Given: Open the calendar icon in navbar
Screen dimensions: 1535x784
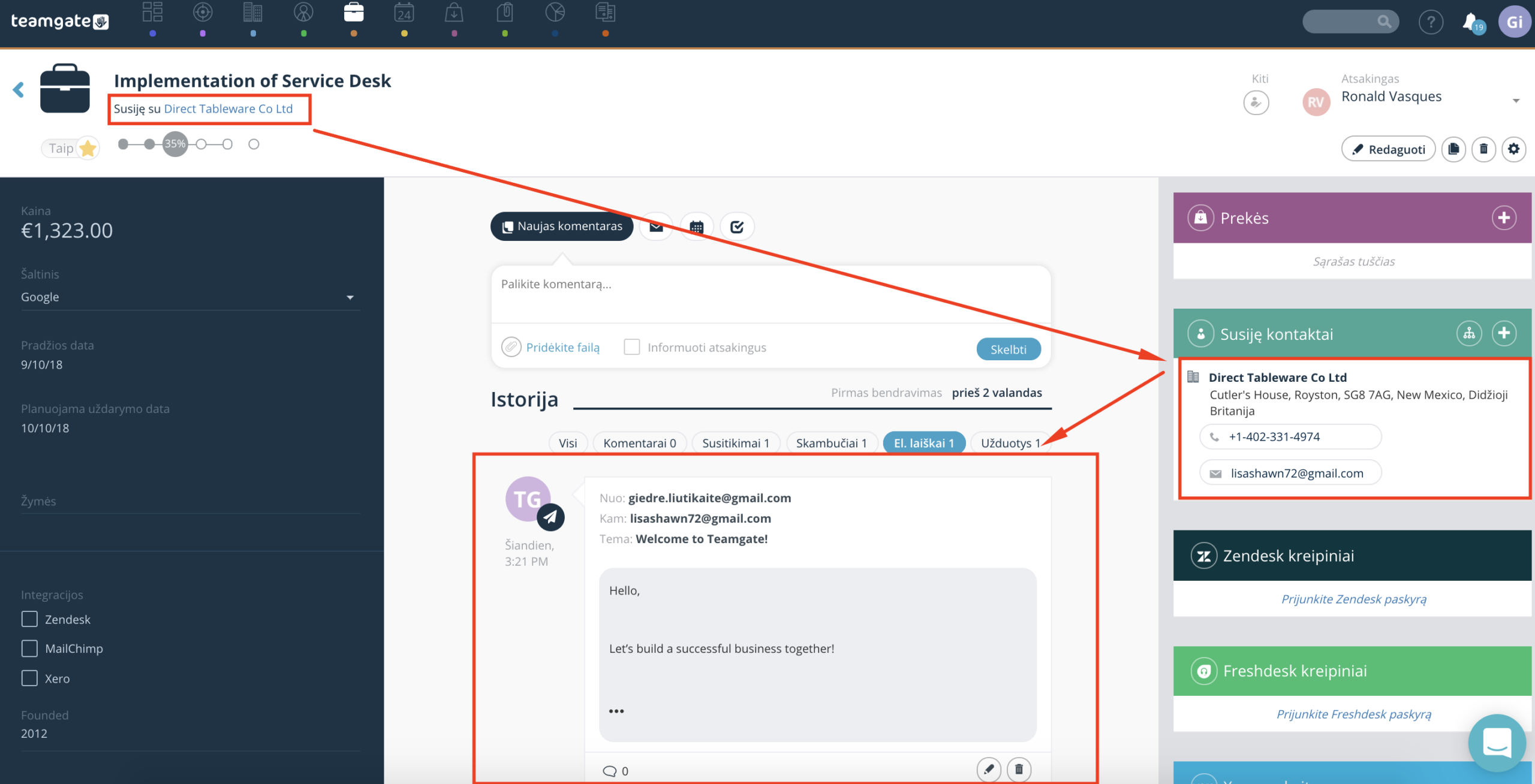Looking at the screenshot, I should pos(404,12).
